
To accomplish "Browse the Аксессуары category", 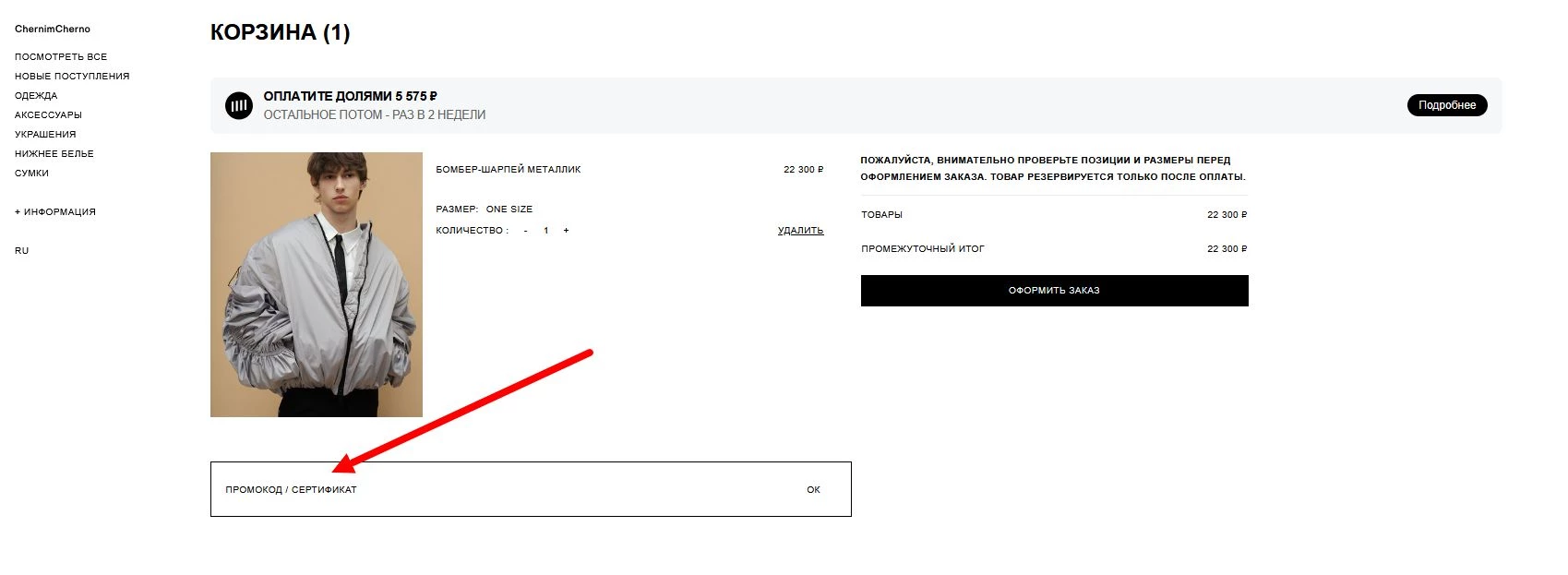I will pos(48,115).
